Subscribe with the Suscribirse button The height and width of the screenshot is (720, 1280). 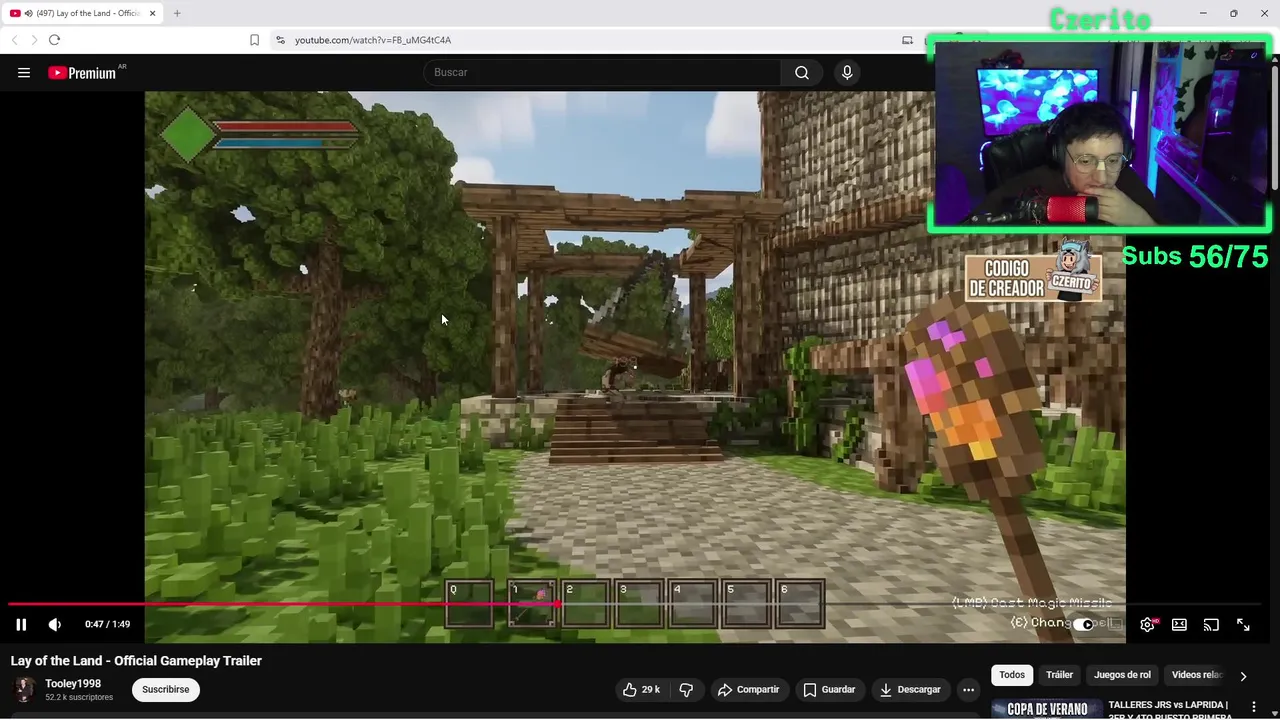[x=166, y=689]
